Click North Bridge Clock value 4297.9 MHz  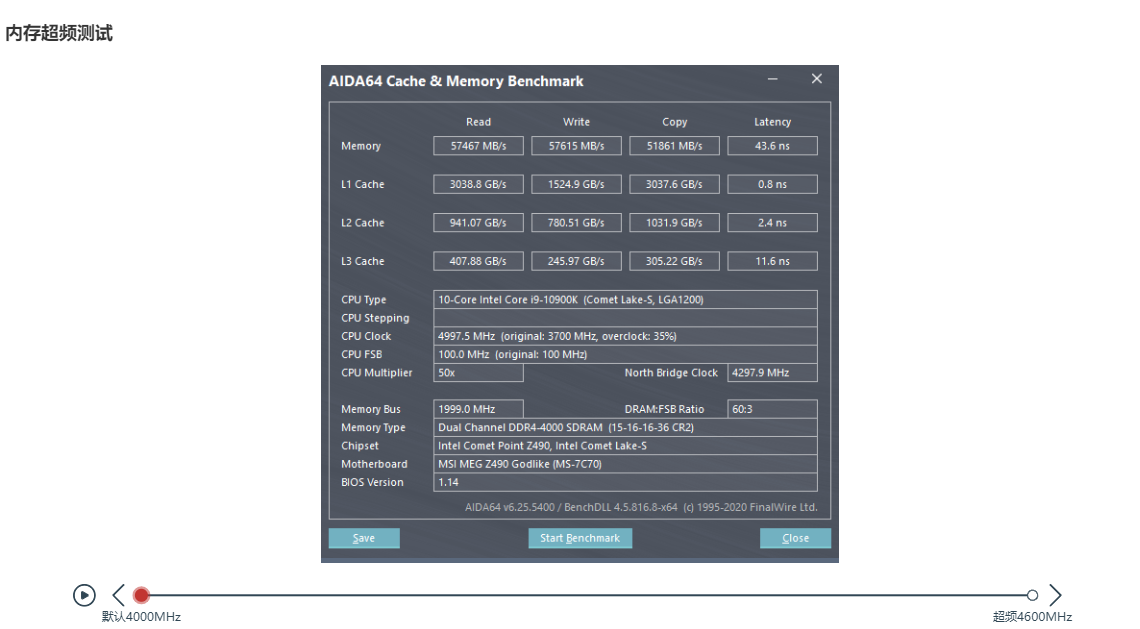(x=772, y=372)
